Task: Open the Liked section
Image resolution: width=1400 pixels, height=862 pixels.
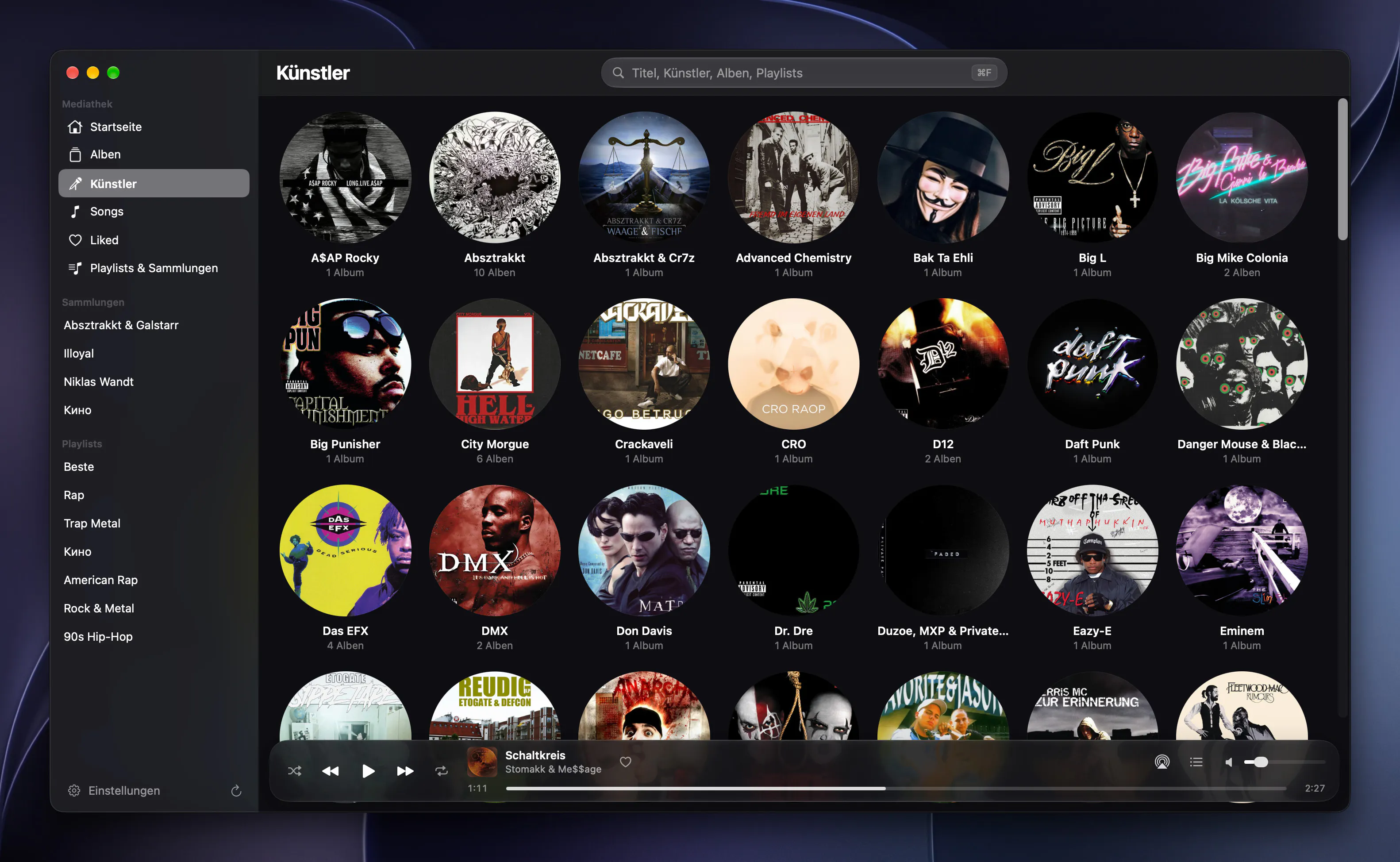Action: point(154,240)
